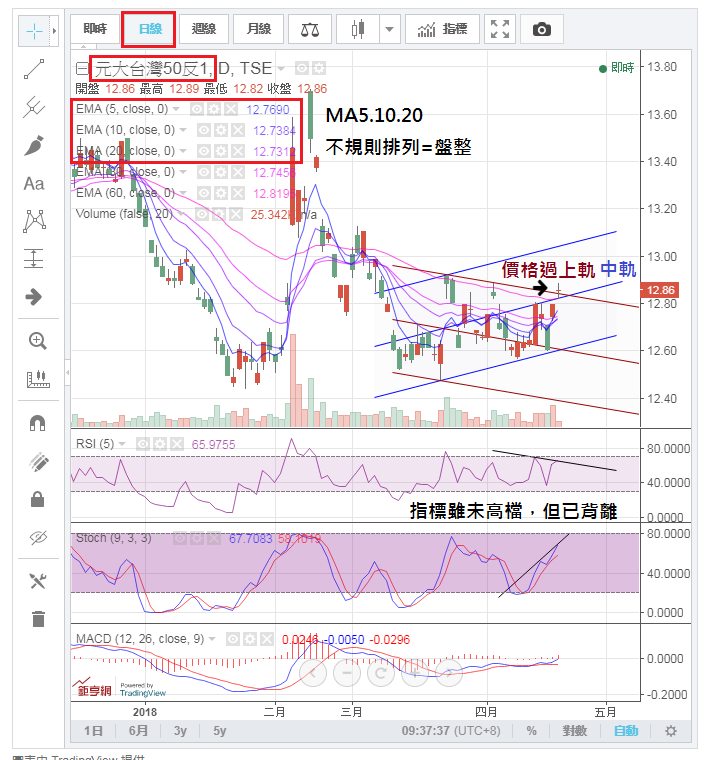
Task: Hide the EMA 10 indicator eye
Action: (x=204, y=130)
